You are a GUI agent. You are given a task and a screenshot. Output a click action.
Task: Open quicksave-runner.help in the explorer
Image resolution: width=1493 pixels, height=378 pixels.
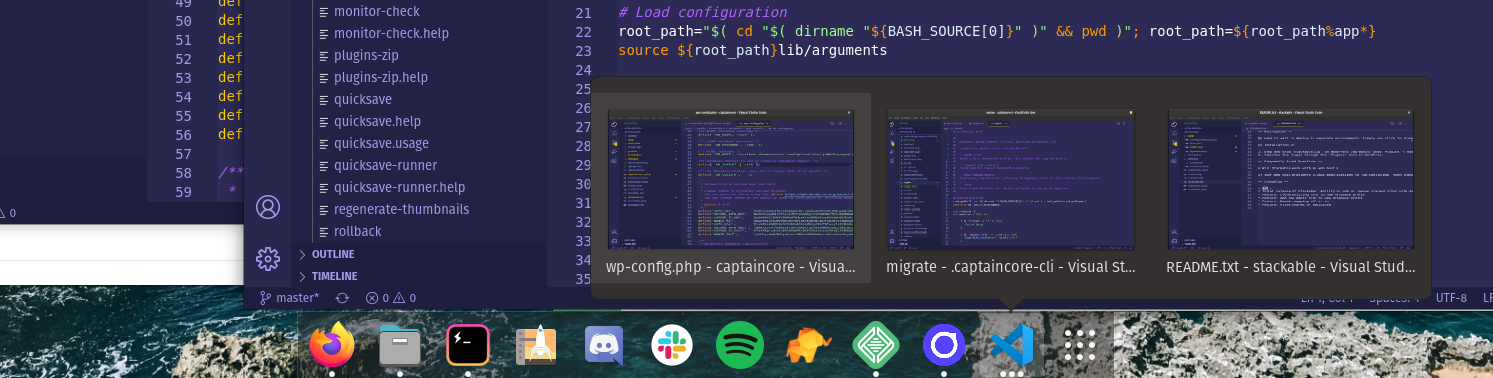tap(400, 187)
